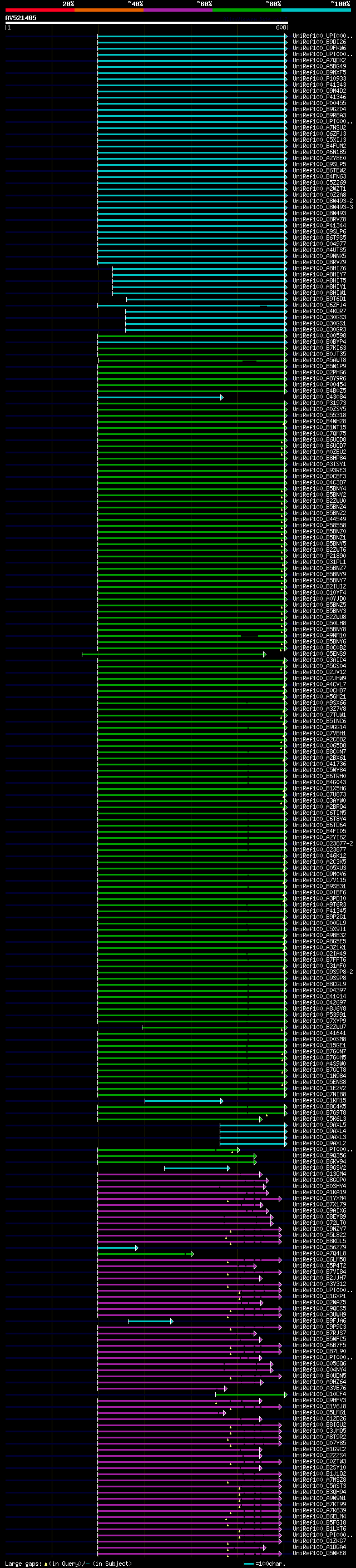Open hit UniRef100_A7QDX2
Screen dimensions: 356x1568
point(319,60)
